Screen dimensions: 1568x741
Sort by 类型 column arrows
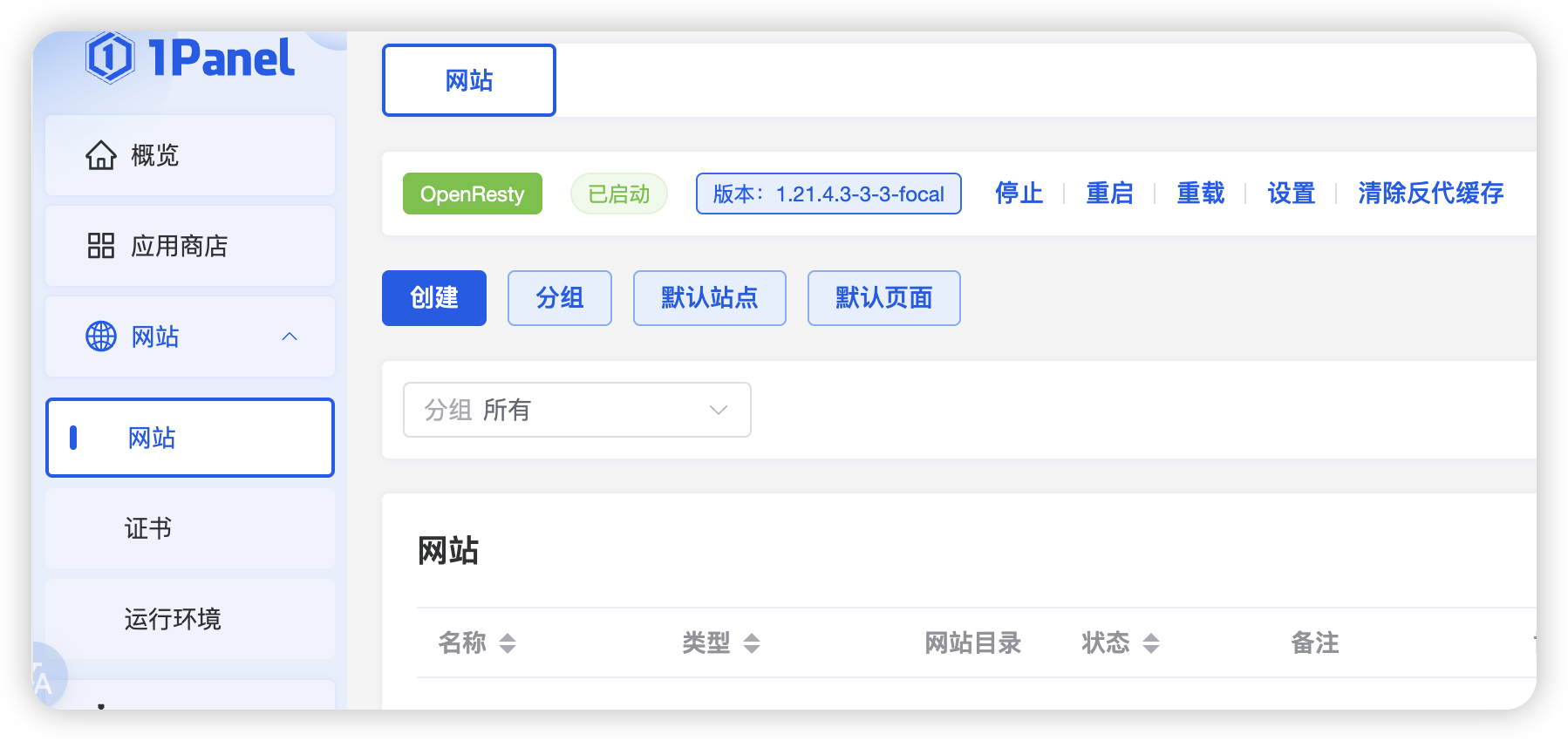(x=752, y=643)
